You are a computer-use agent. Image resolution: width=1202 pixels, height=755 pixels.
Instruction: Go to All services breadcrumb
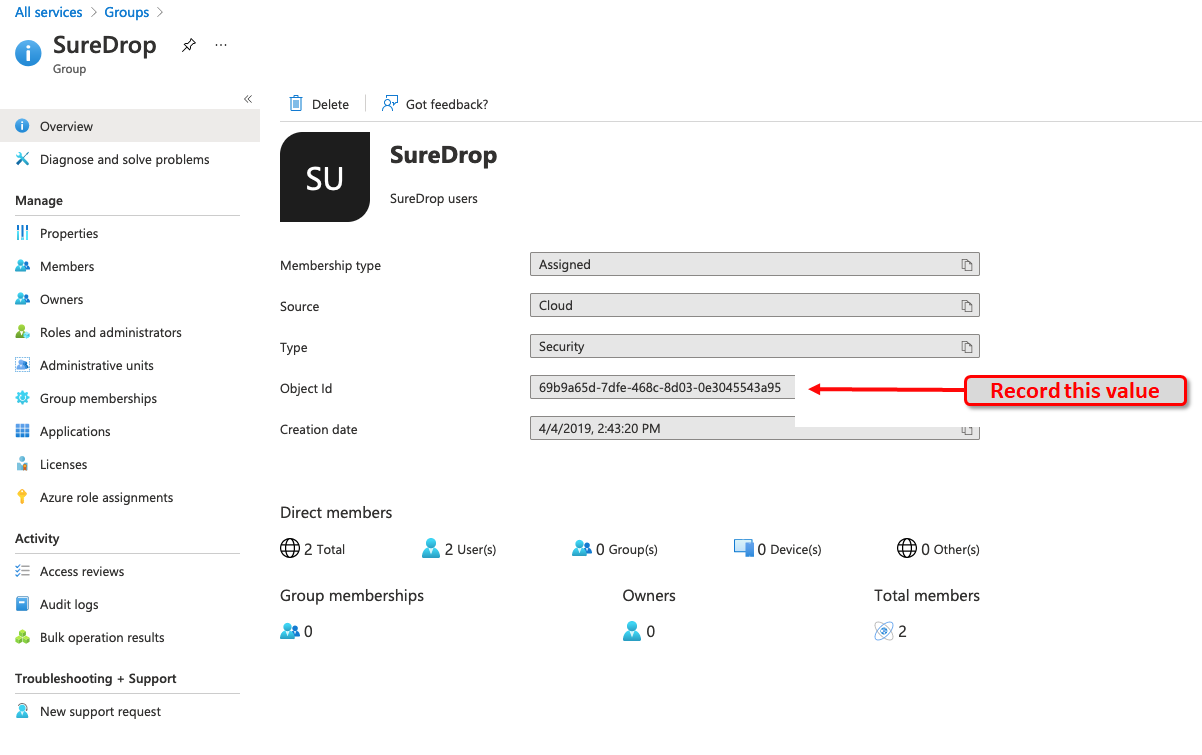49,12
